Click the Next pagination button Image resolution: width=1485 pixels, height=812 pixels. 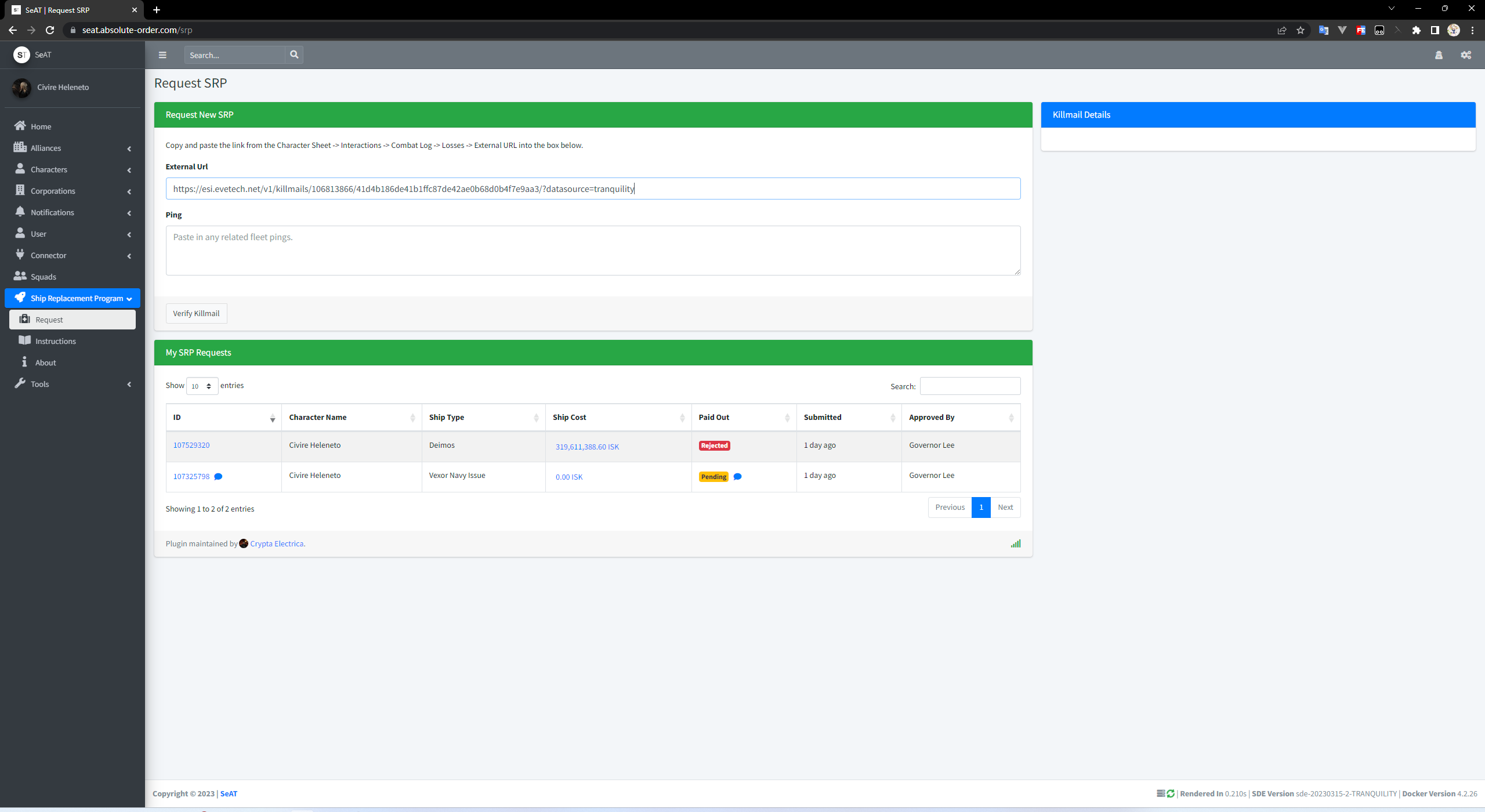tap(1005, 507)
